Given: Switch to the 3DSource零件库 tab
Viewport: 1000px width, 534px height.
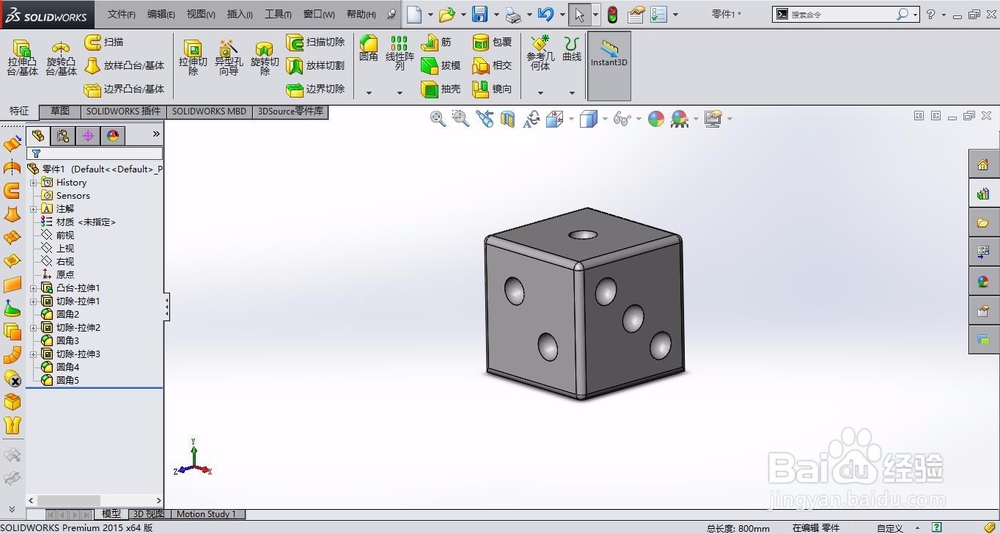Looking at the screenshot, I should tap(290, 111).
